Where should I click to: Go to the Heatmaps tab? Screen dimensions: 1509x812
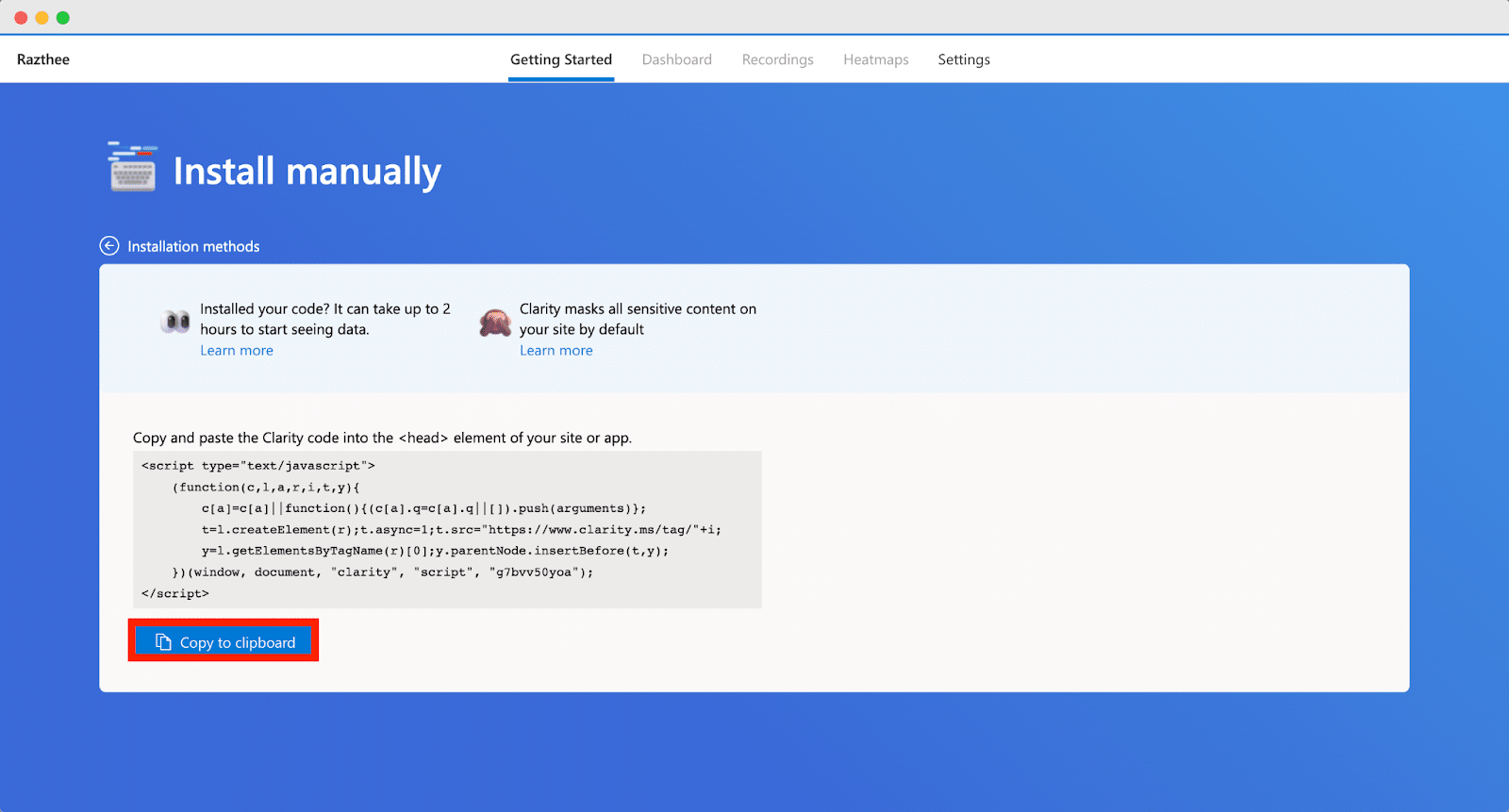pos(876,59)
